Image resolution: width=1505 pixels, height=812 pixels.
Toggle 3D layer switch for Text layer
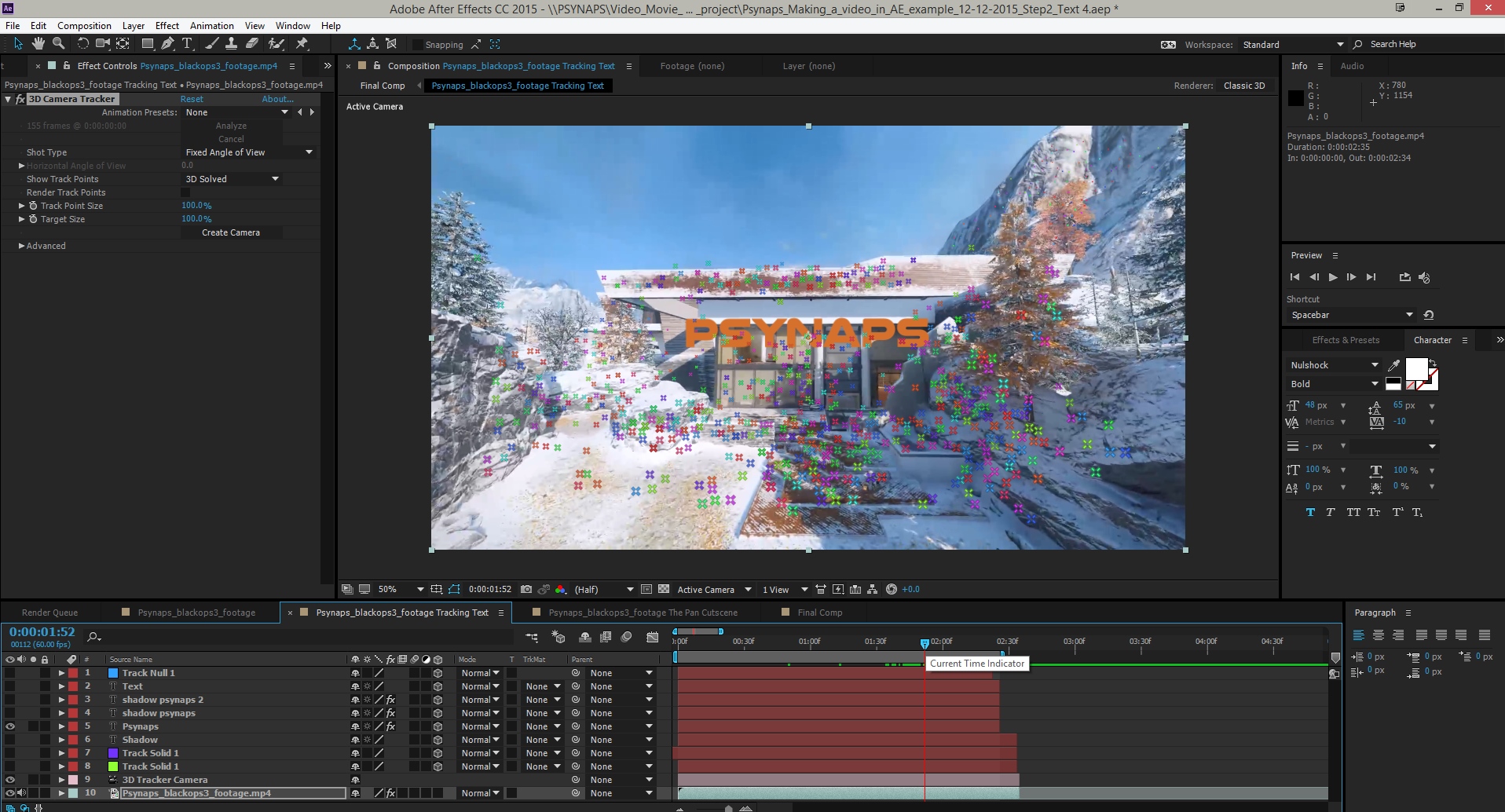(x=438, y=686)
